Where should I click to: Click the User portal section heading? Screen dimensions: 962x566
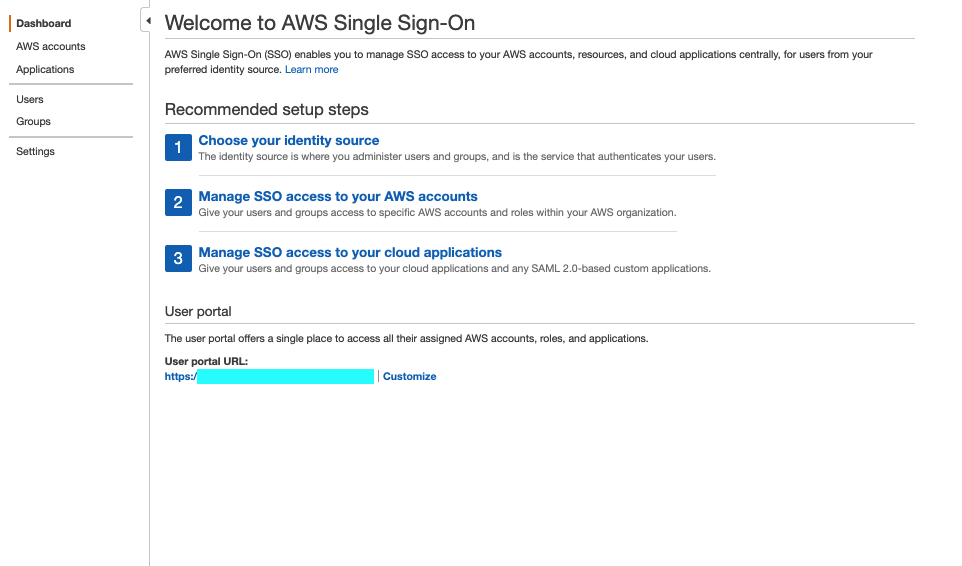click(198, 312)
